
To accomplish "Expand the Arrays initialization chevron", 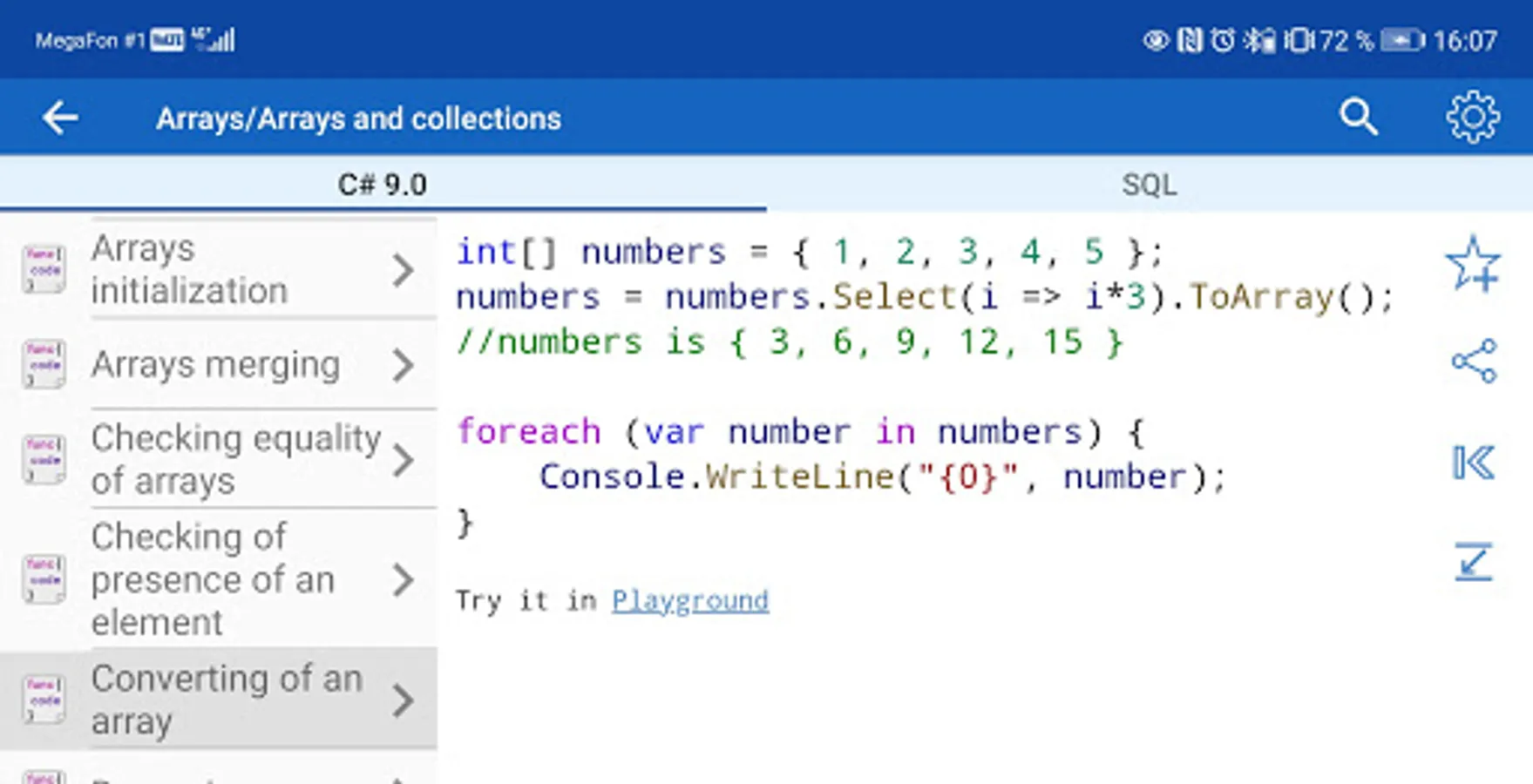I will pos(403,270).
